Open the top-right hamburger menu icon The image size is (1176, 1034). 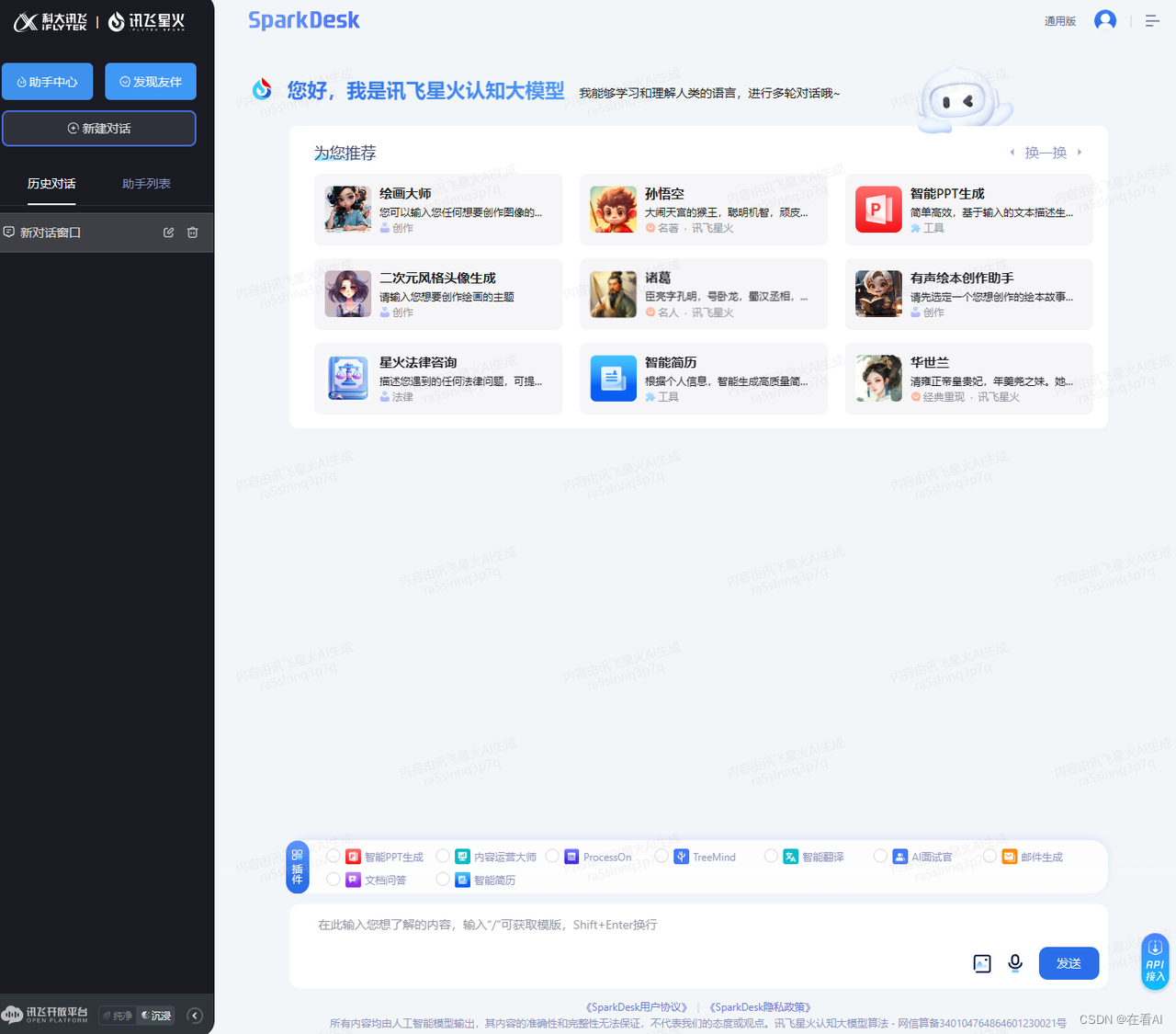[1152, 20]
